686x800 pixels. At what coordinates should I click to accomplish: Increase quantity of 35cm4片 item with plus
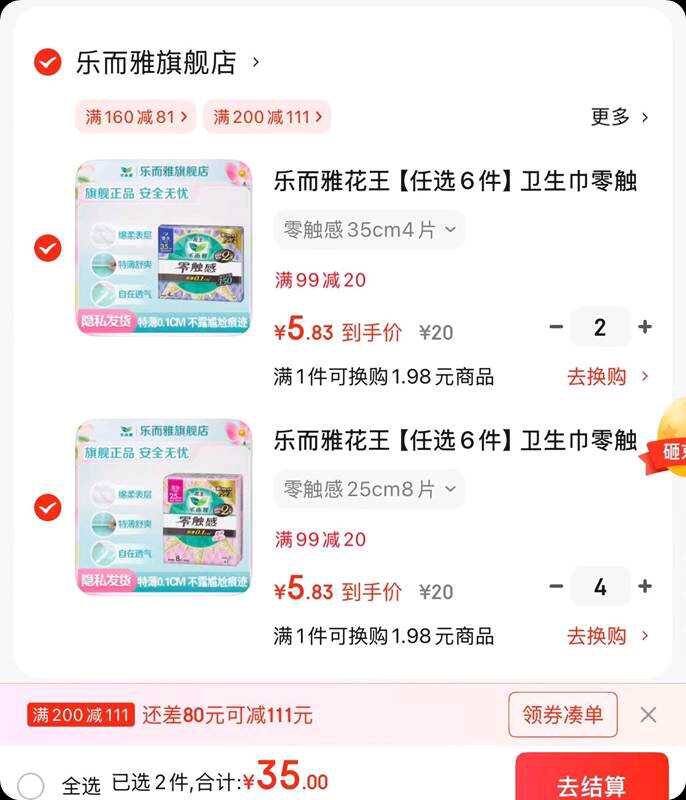(x=645, y=327)
